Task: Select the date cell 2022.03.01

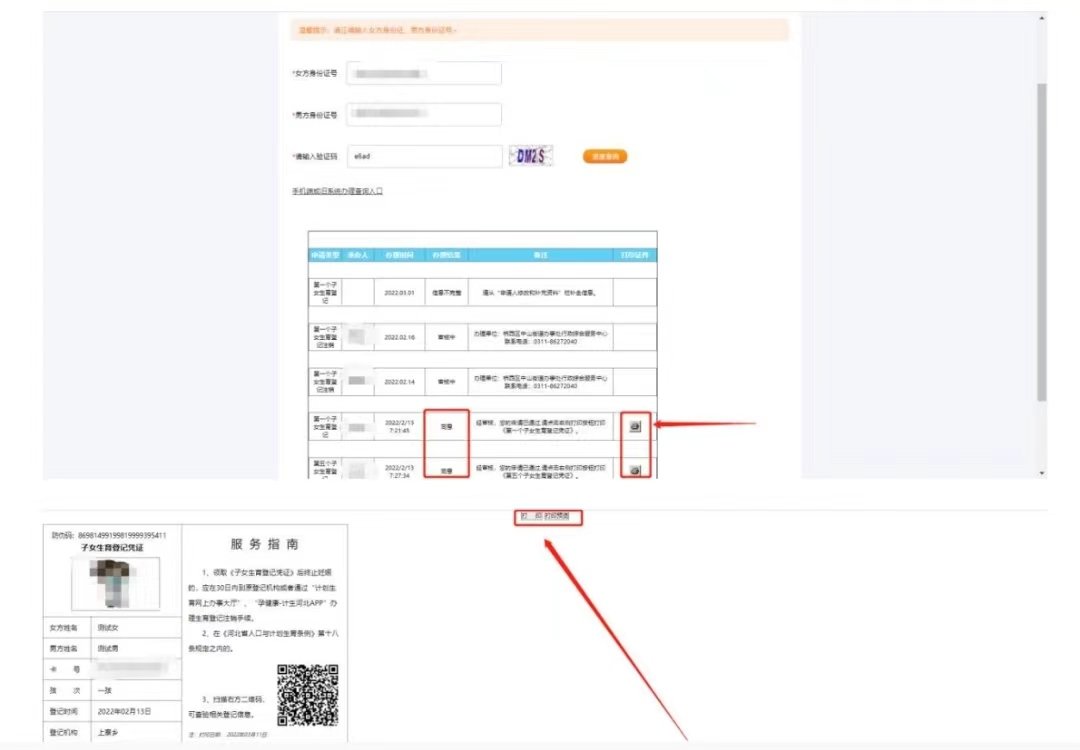Action: pos(399,293)
